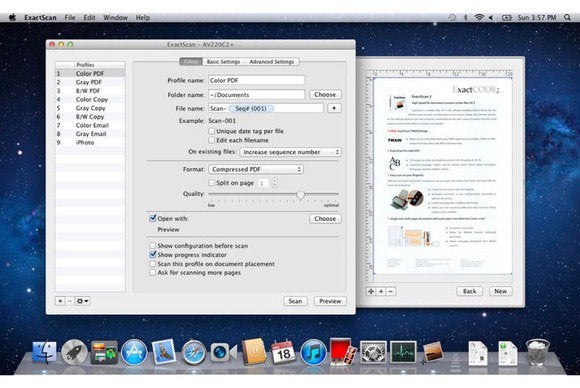
Task: Switch to the Advanced Settings tab
Action: pyautogui.click(x=272, y=62)
